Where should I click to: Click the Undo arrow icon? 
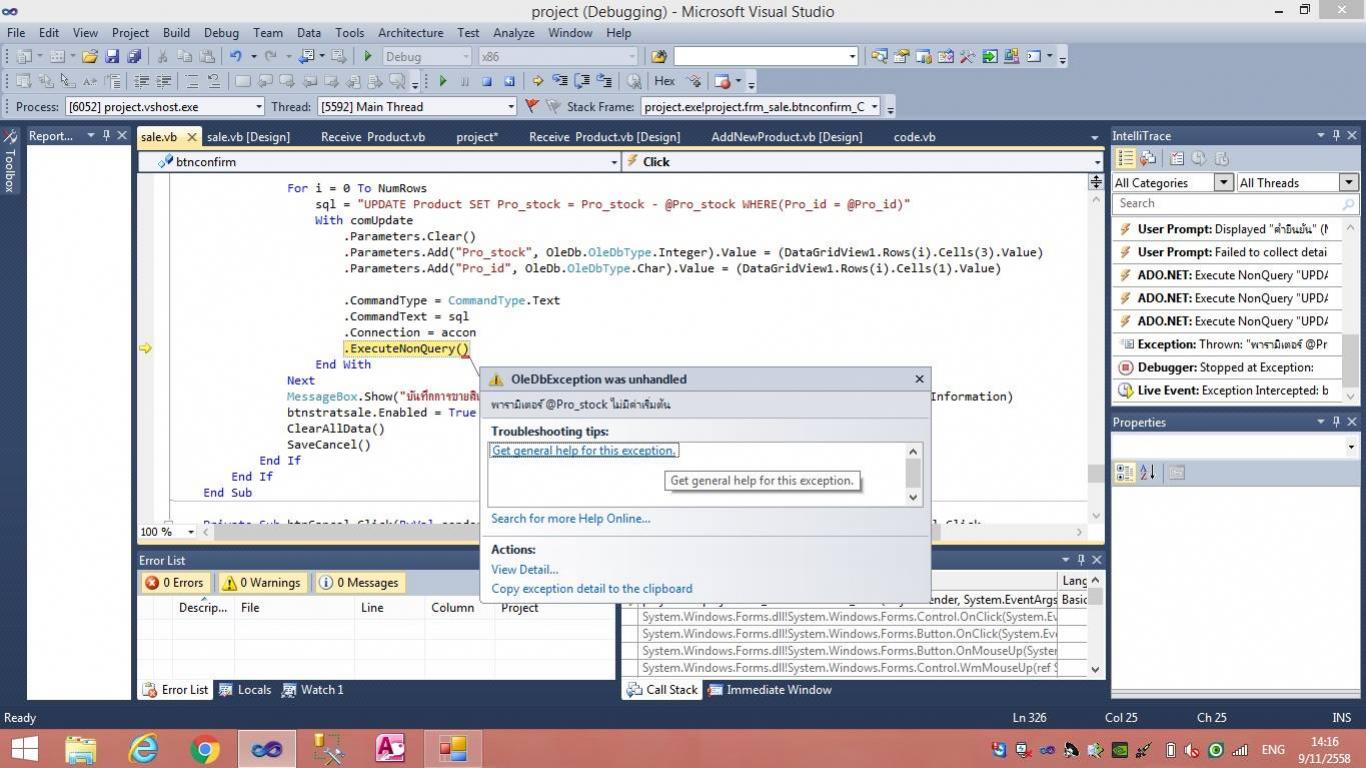[x=236, y=57]
